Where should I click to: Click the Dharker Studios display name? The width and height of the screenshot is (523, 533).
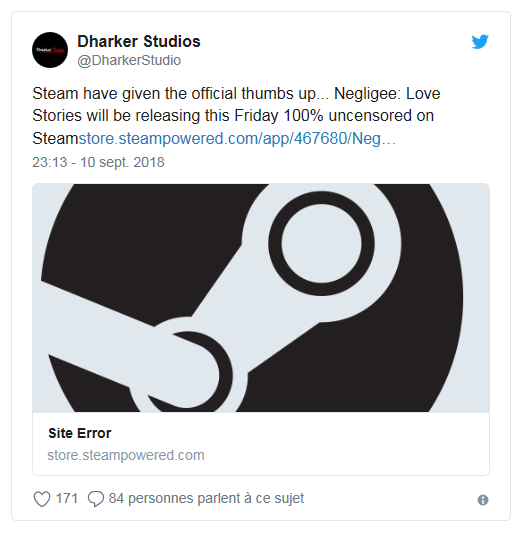coord(139,41)
